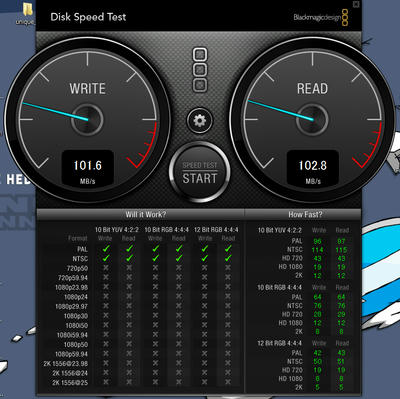Viewport: 400px width, 399px height.
Task: Click the 2K 1556@23.98 format row label
Action: (66, 363)
